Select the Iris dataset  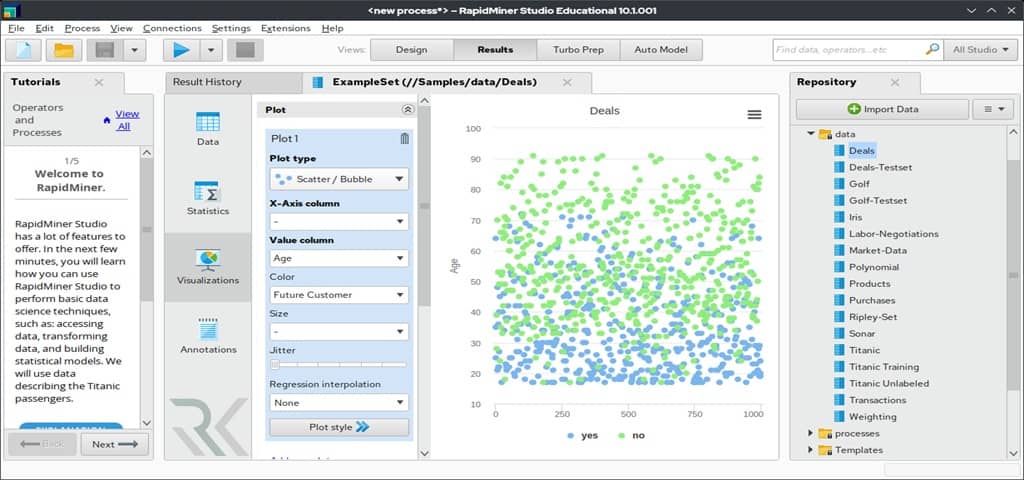click(855, 217)
